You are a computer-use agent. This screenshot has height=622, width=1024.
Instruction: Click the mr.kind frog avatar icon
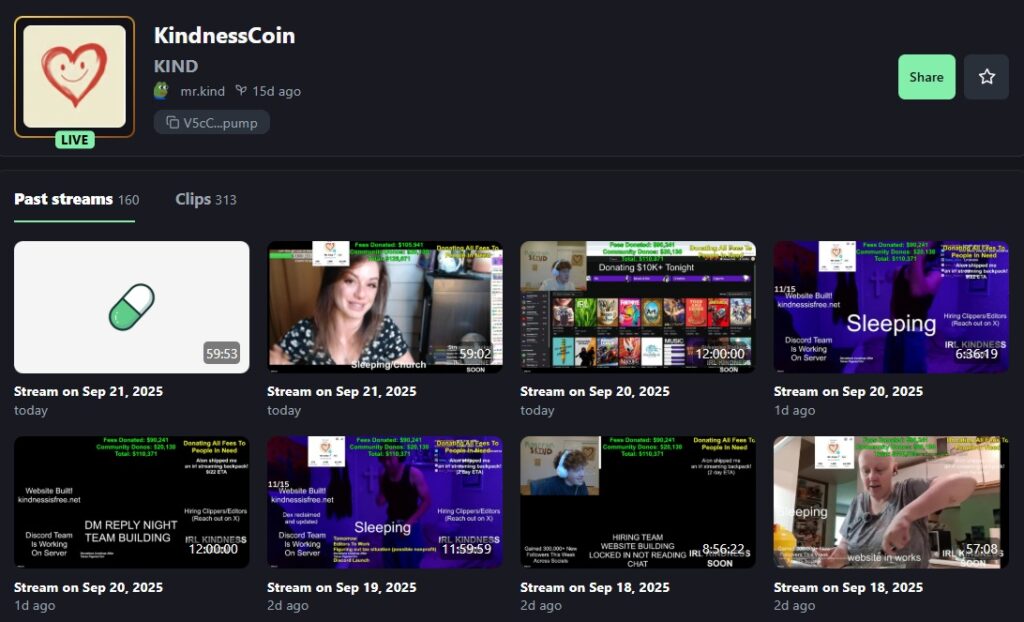point(162,91)
